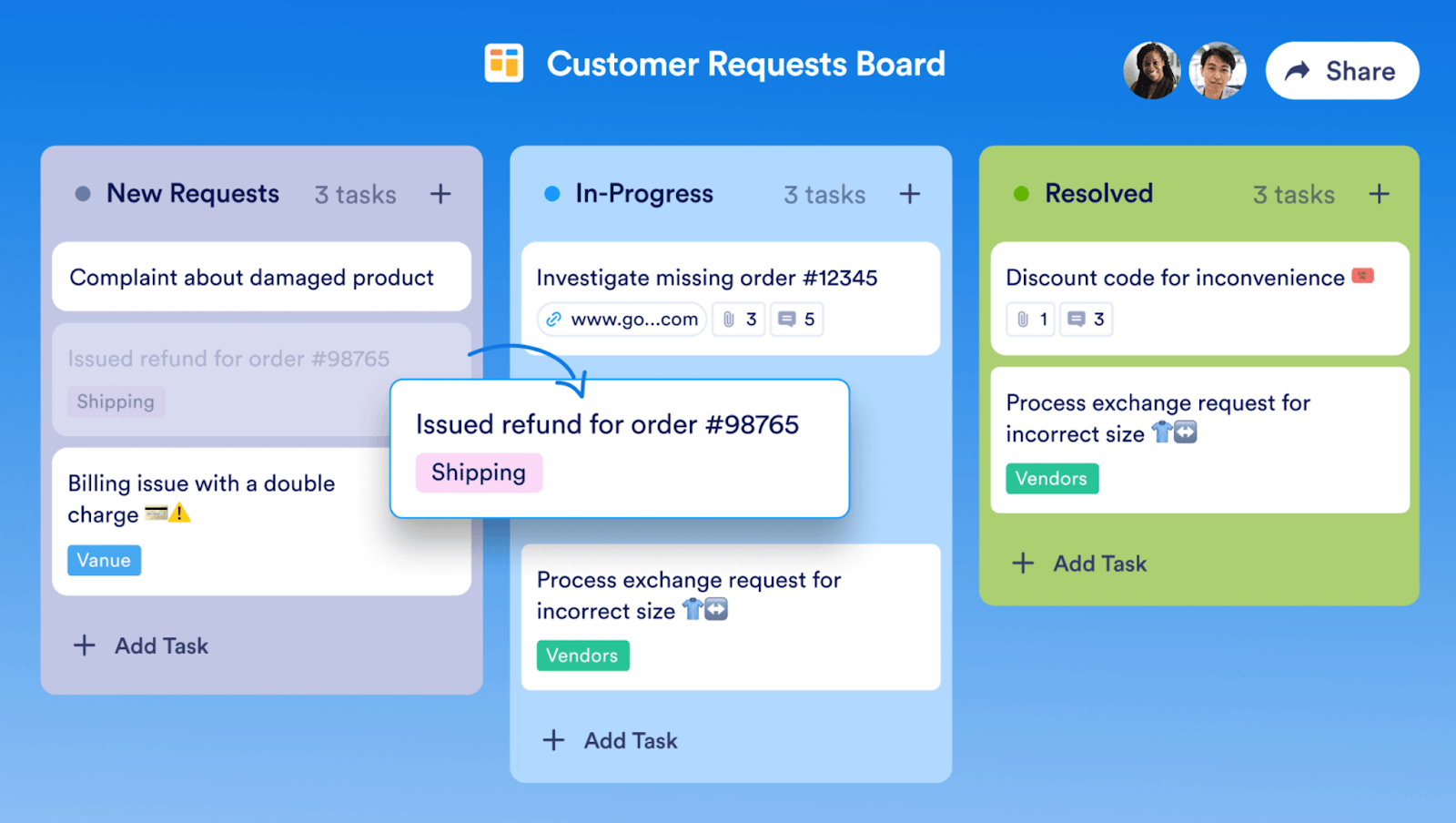The height and width of the screenshot is (823, 1456).
Task: Click the plus icon on In-Progress column
Action: 909,193
